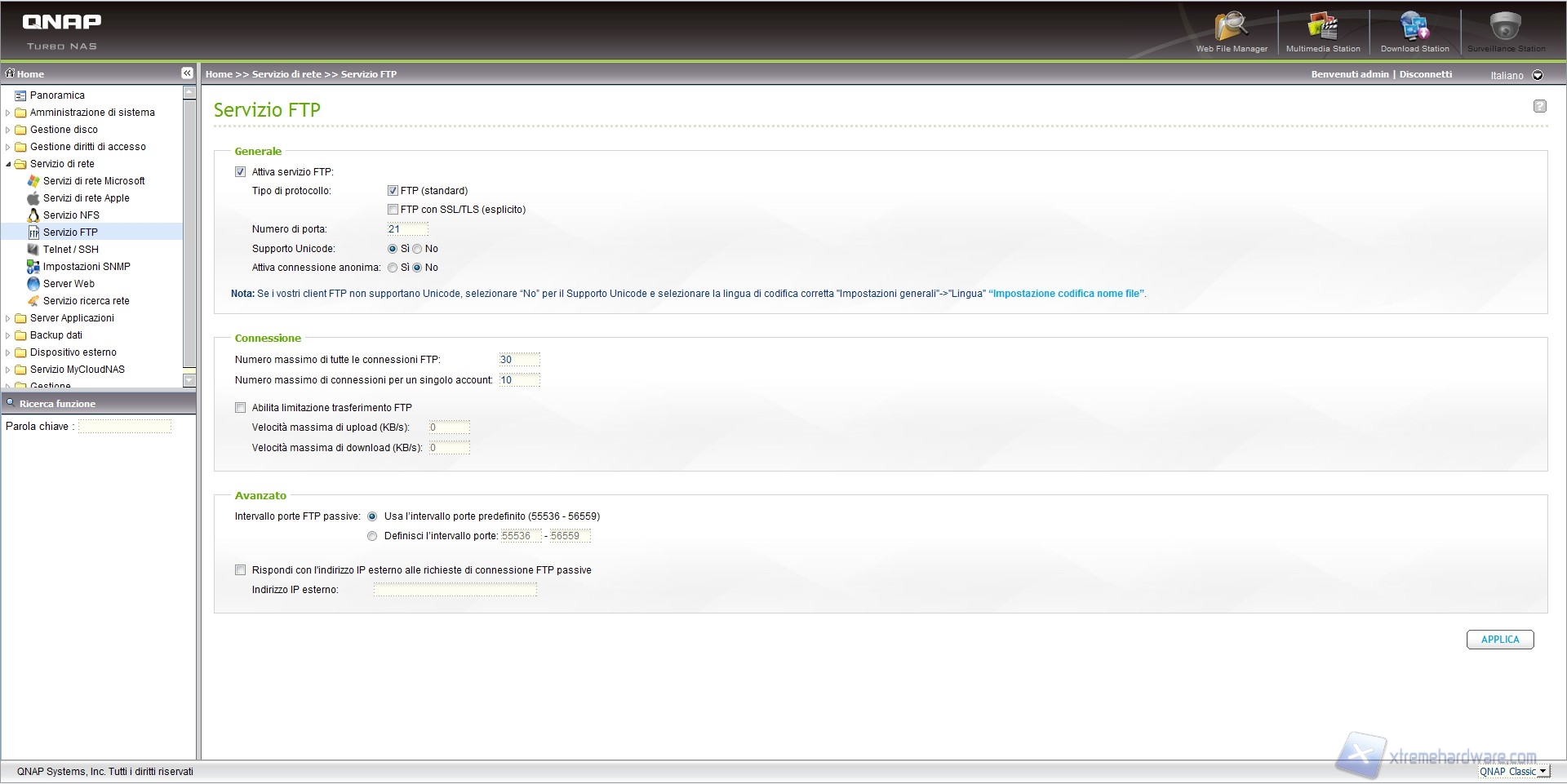Click the help question mark icon

[1539, 106]
